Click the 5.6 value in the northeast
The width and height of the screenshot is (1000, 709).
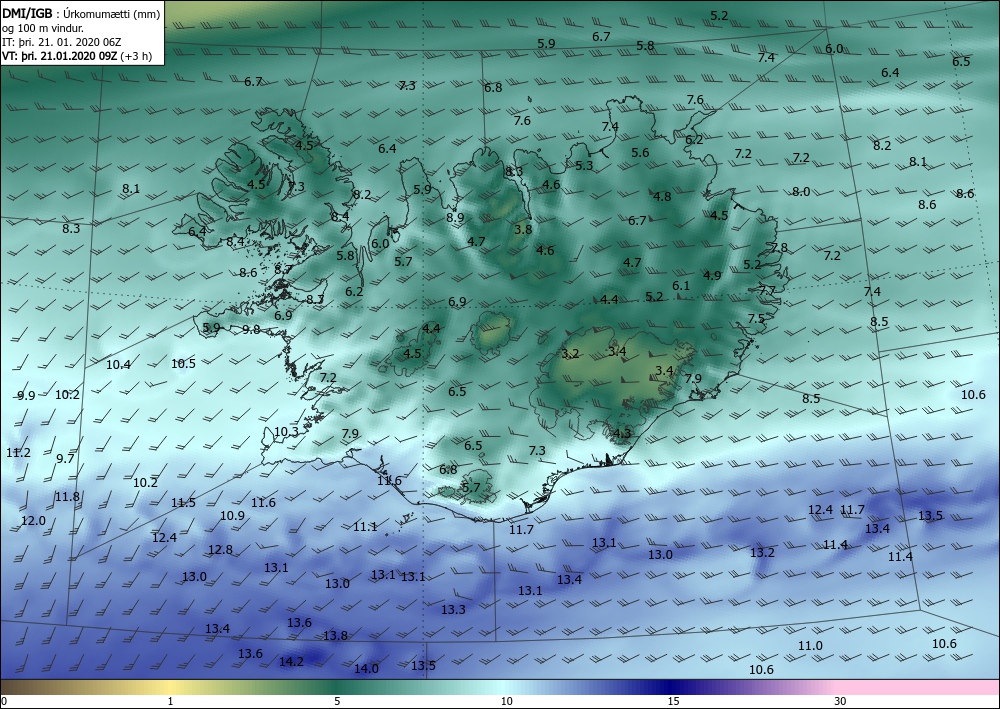point(640,152)
